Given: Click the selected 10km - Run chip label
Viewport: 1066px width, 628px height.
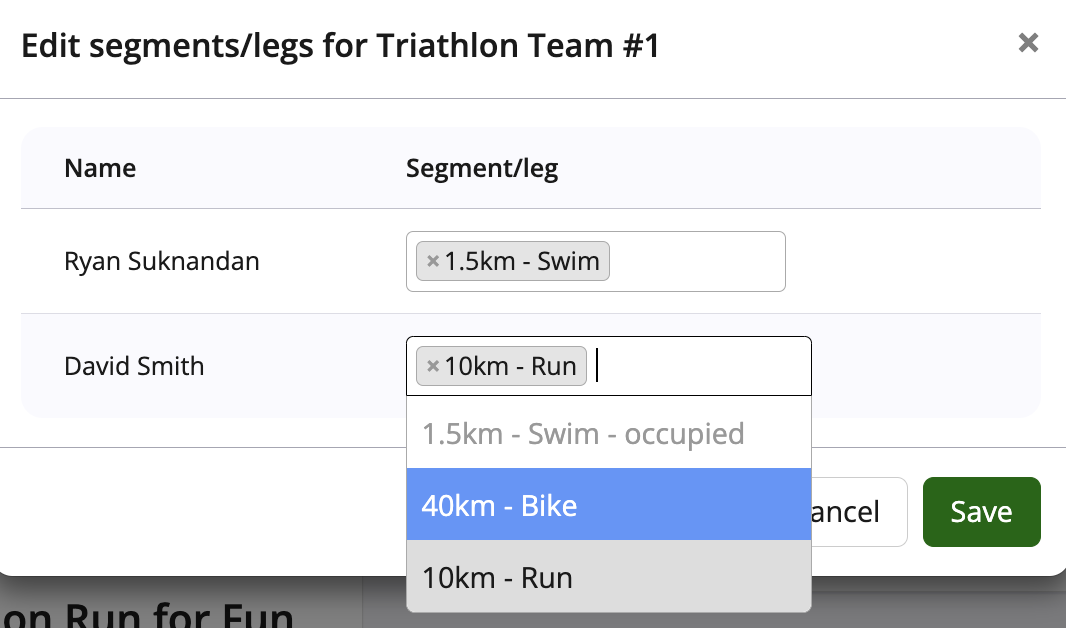Looking at the screenshot, I should (x=510, y=367).
